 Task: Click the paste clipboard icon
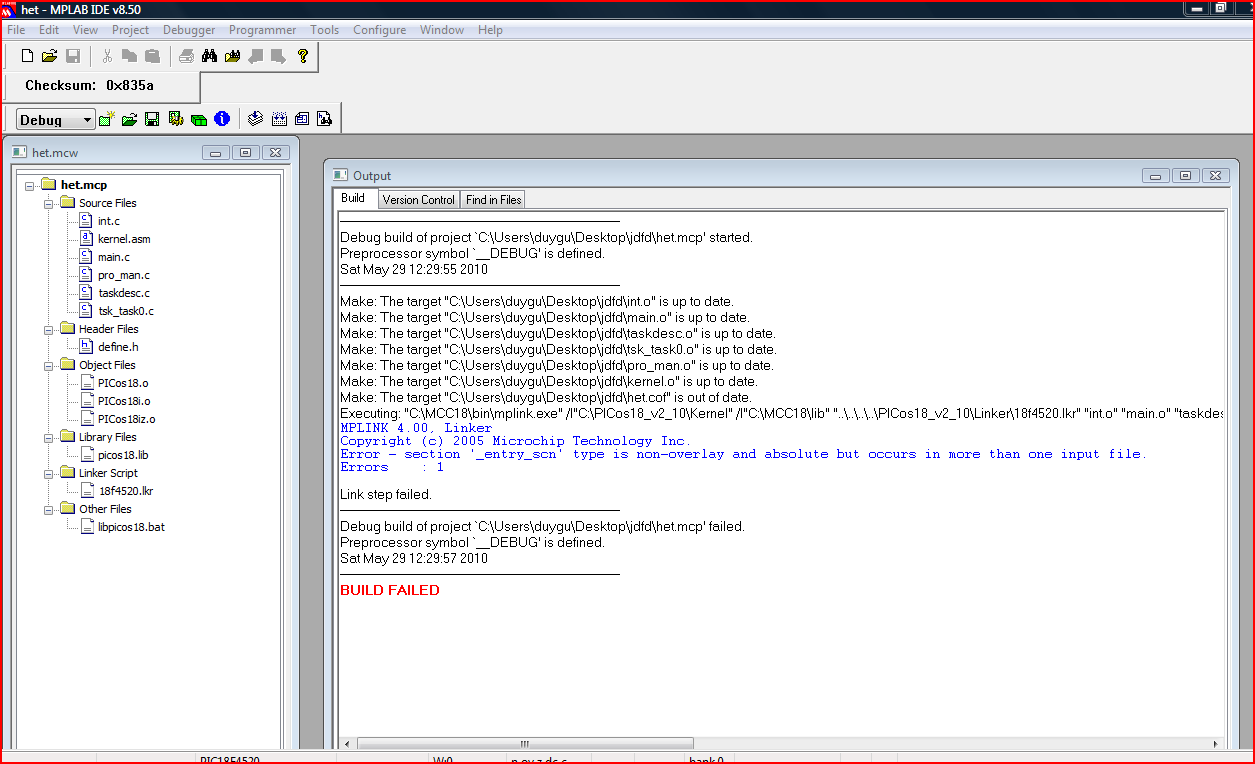pos(152,56)
